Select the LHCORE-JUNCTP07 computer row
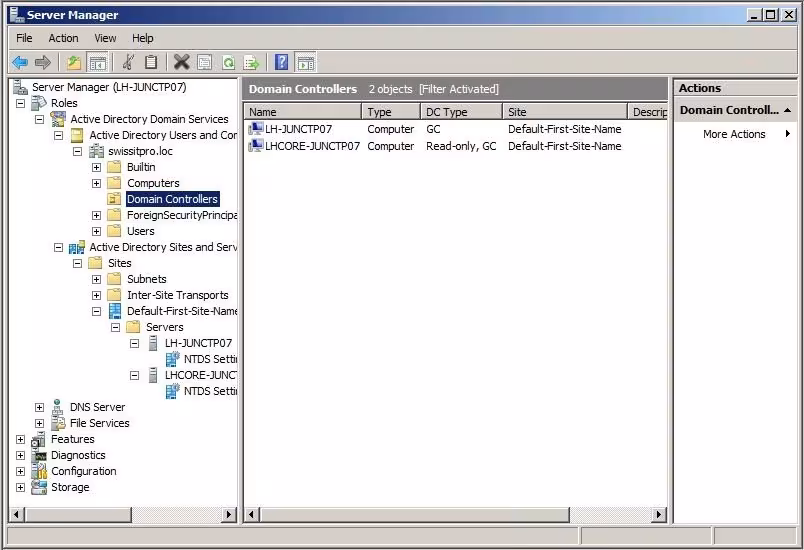The width and height of the screenshot is (804, 550). (312, 146)
